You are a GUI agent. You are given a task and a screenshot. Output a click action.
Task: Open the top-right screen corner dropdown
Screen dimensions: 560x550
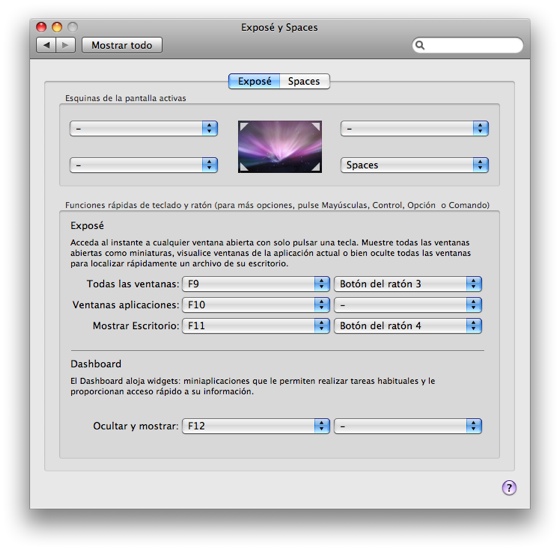(414, 129)
